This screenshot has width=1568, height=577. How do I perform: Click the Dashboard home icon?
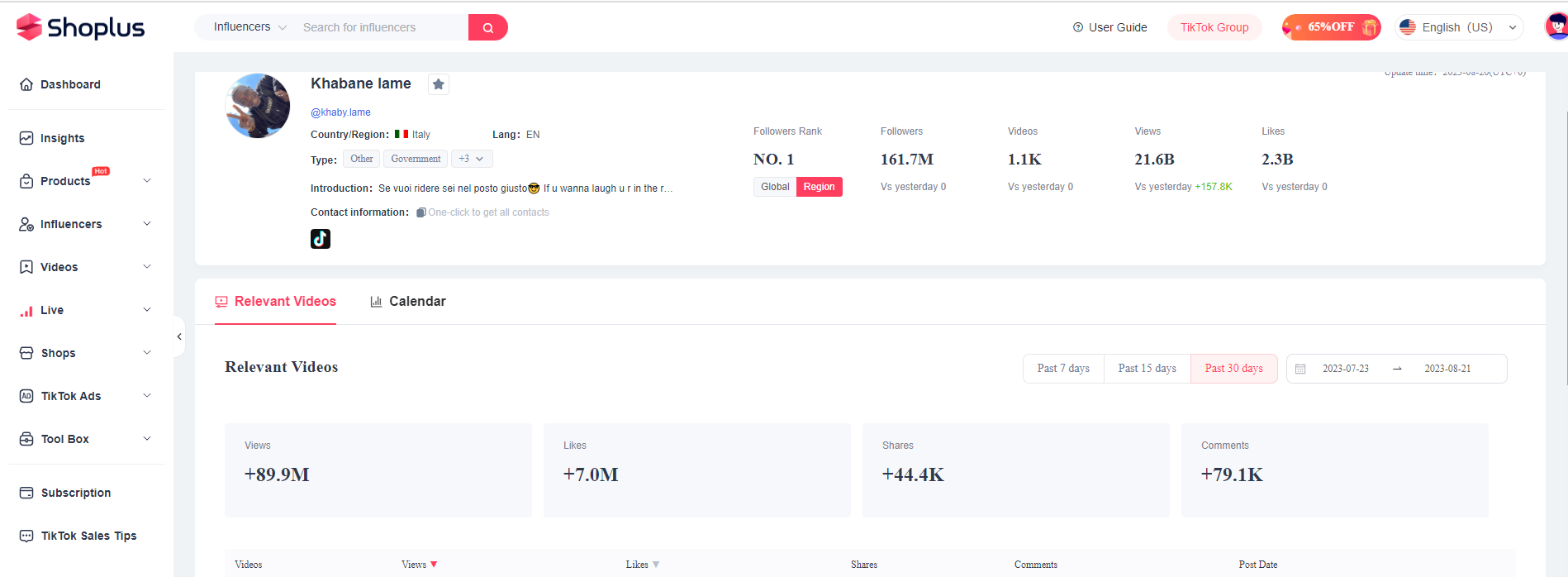click(26, 84)
